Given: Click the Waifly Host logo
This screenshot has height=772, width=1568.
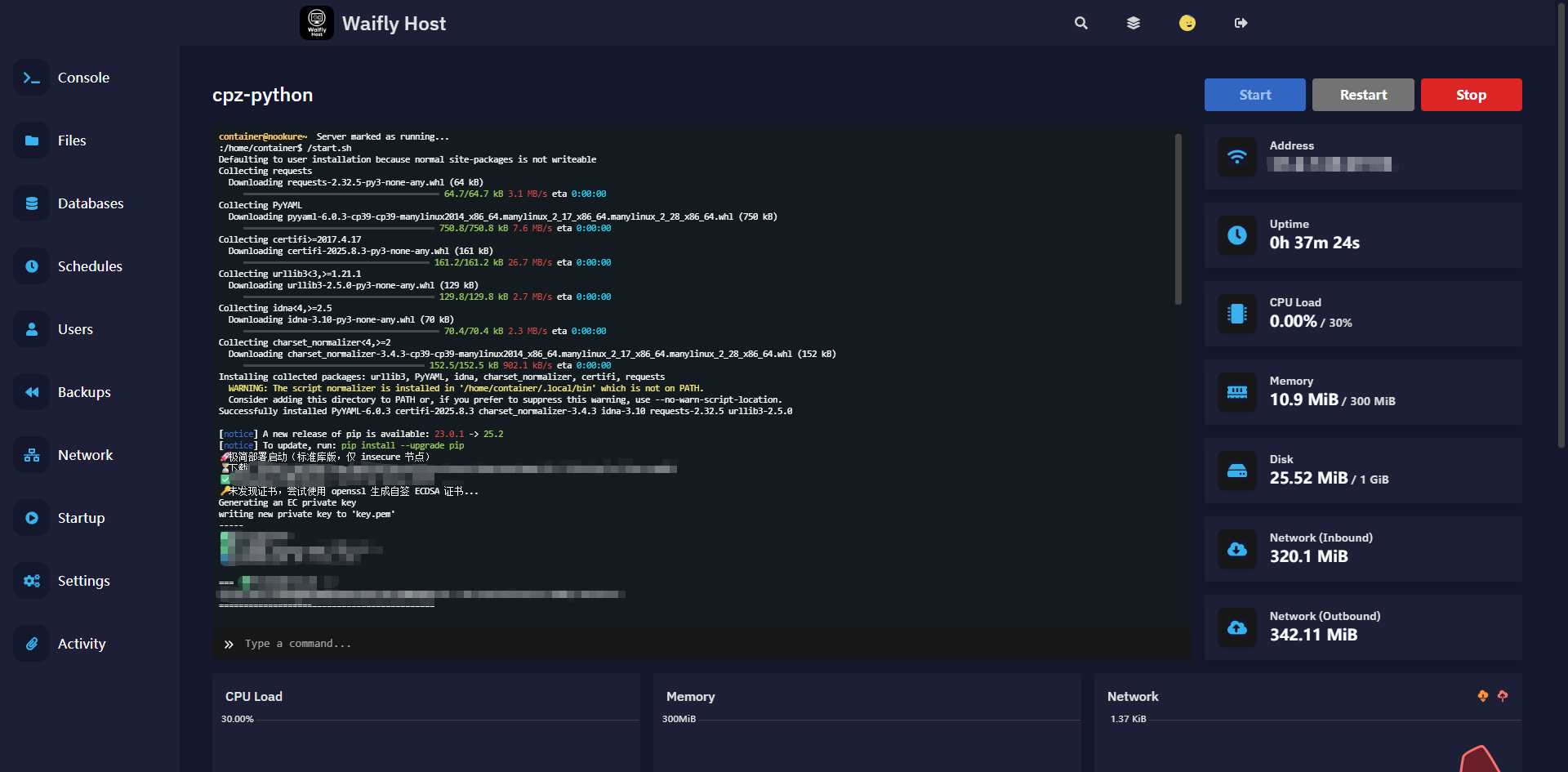Looking at the screenshot, I should [x=317, y=23].
